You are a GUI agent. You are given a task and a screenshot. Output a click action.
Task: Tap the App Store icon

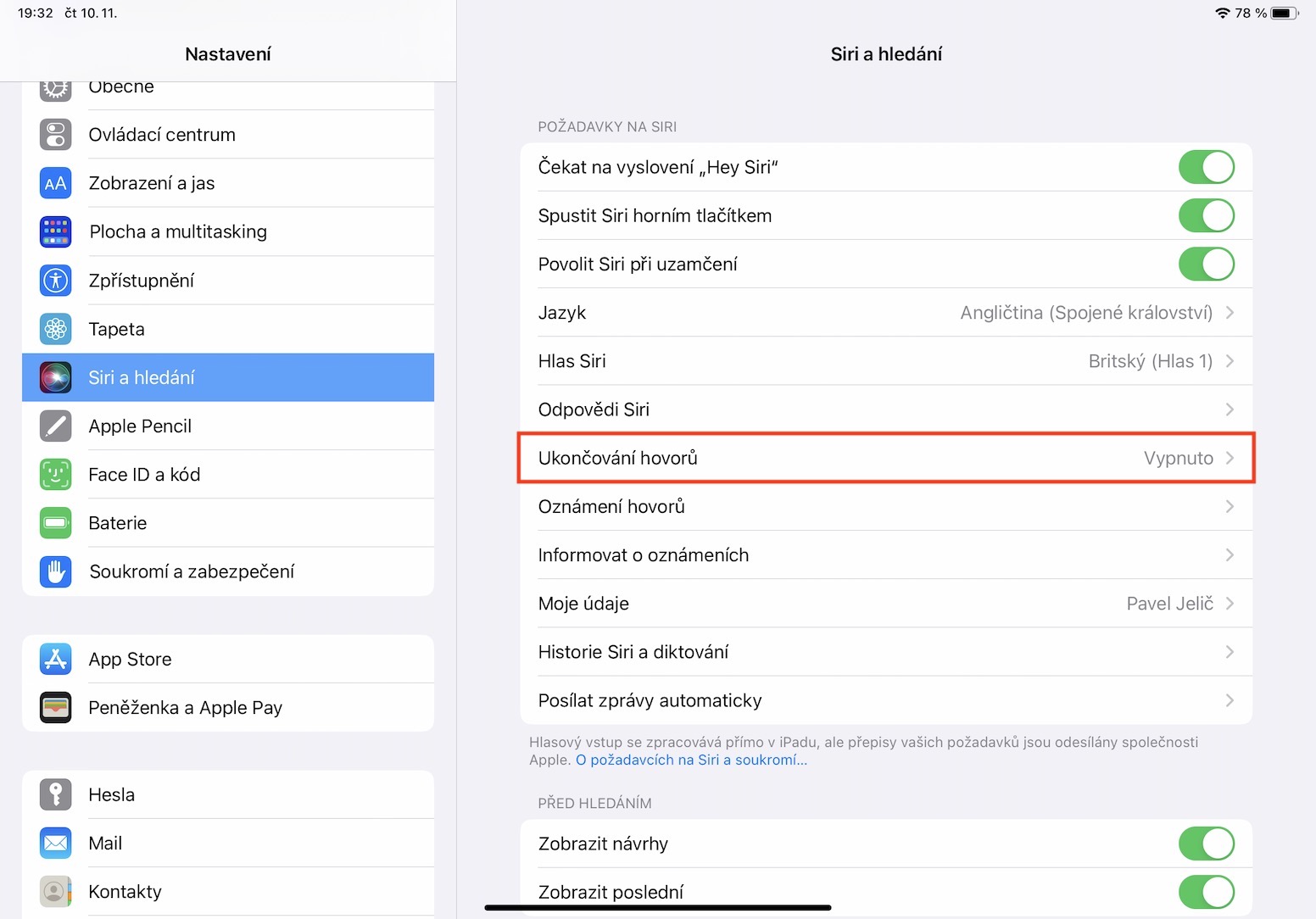point(56,660)
